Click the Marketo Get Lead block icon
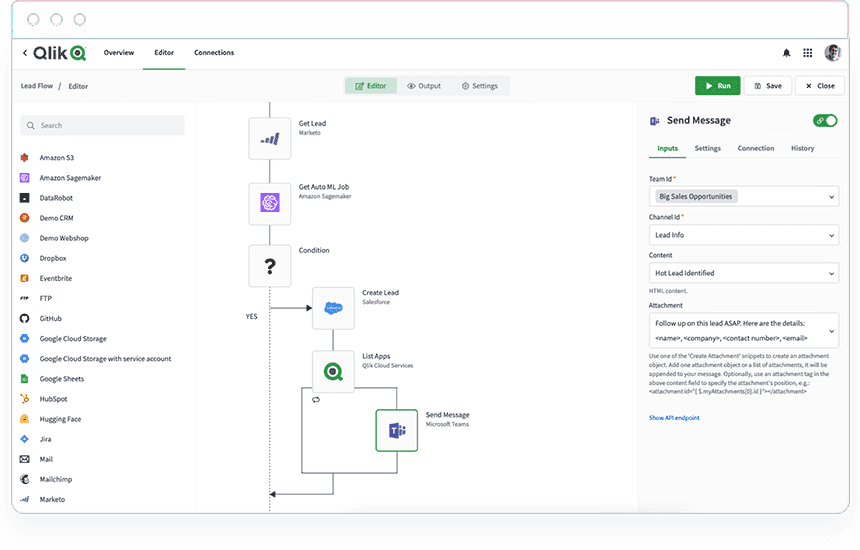This screenshot has height=550, width=860. (269, 139)
